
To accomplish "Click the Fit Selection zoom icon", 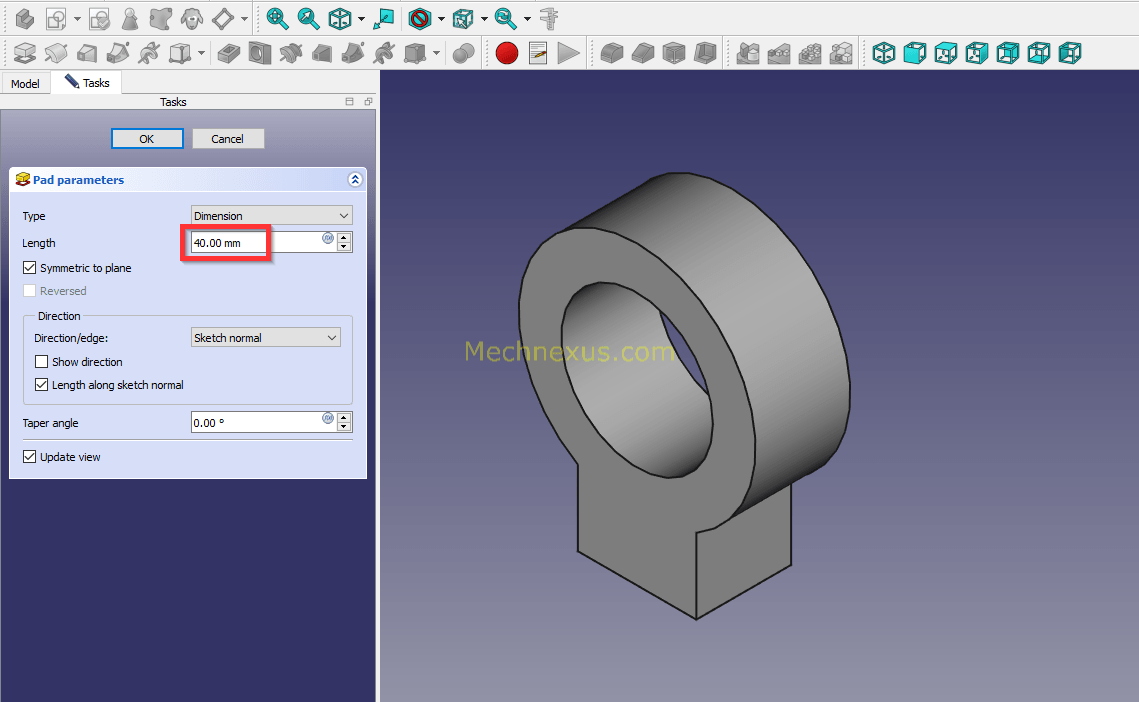I will click(308, 18).
